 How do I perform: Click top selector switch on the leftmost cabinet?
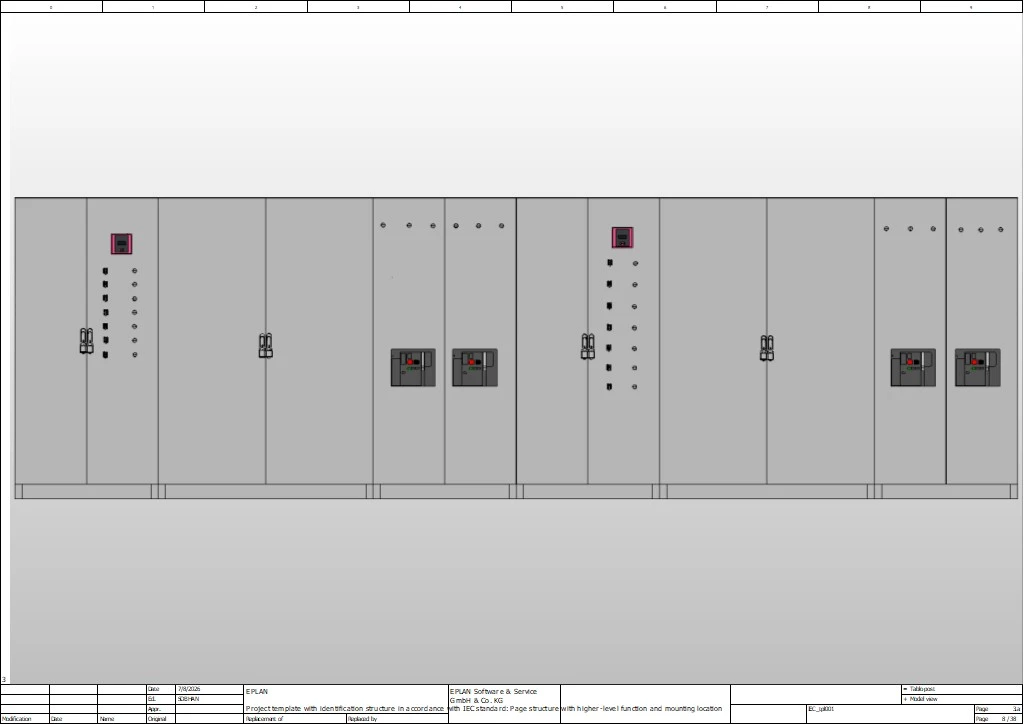coord(105,270)
